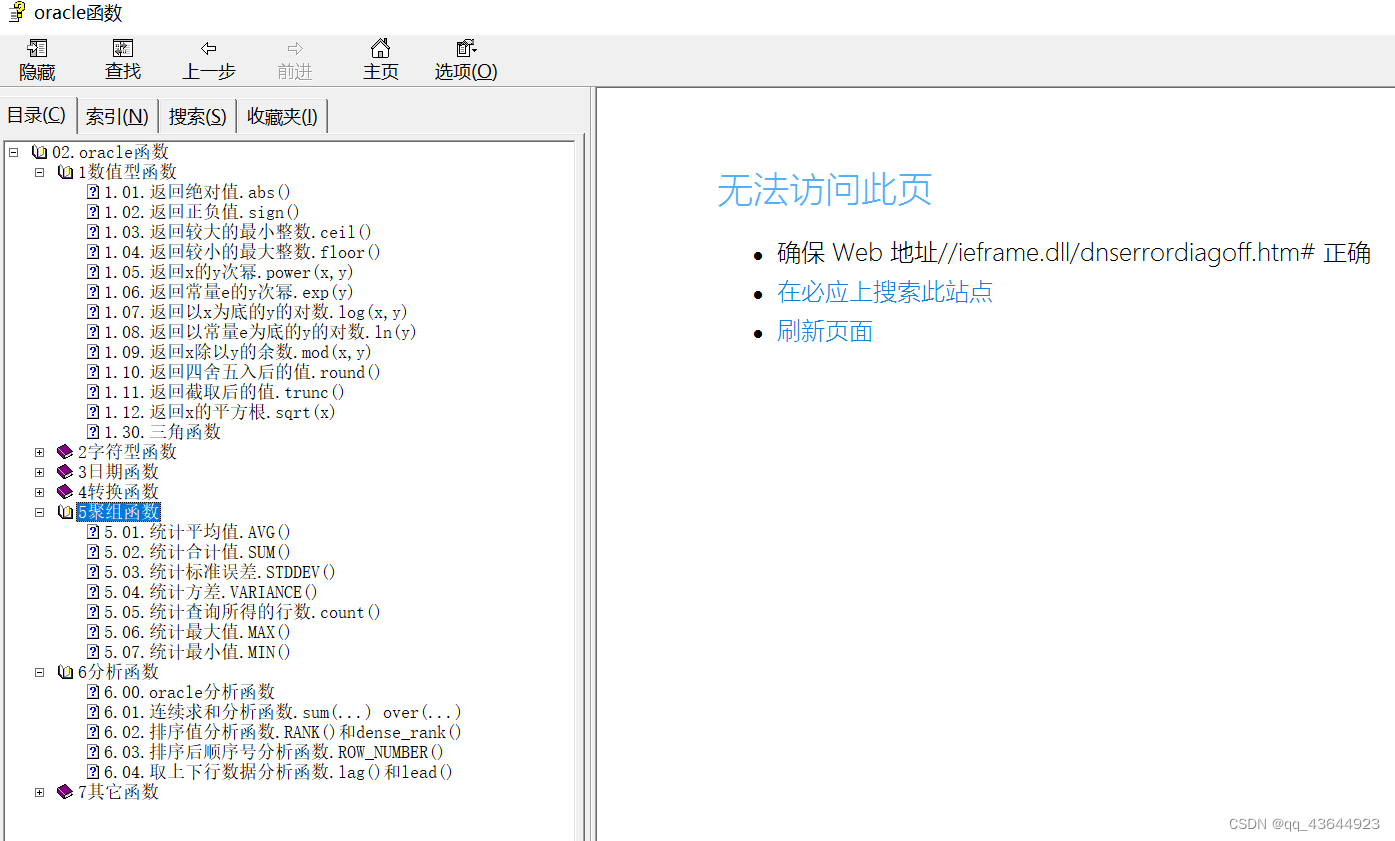Image resolution: width=1395 pixels, height=841 pixels.
Task: Click the 无法访问此页 error heading
Action: pyautogui.click(x=824, y=190)
